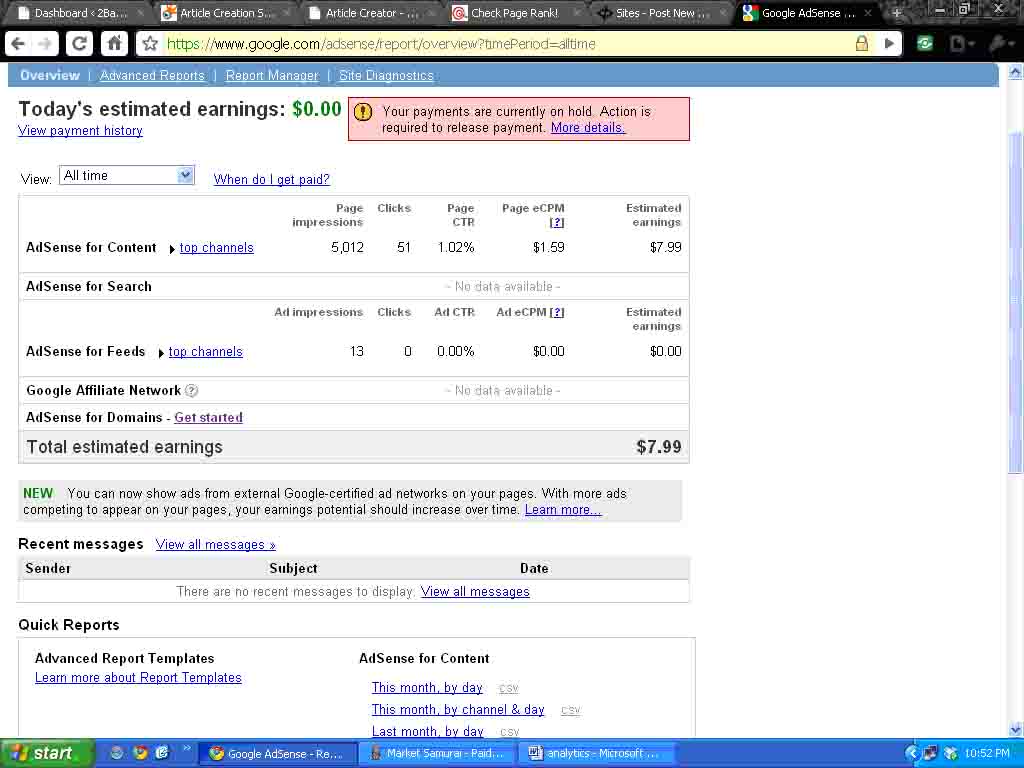Open Report Manager section

[272, 75]
